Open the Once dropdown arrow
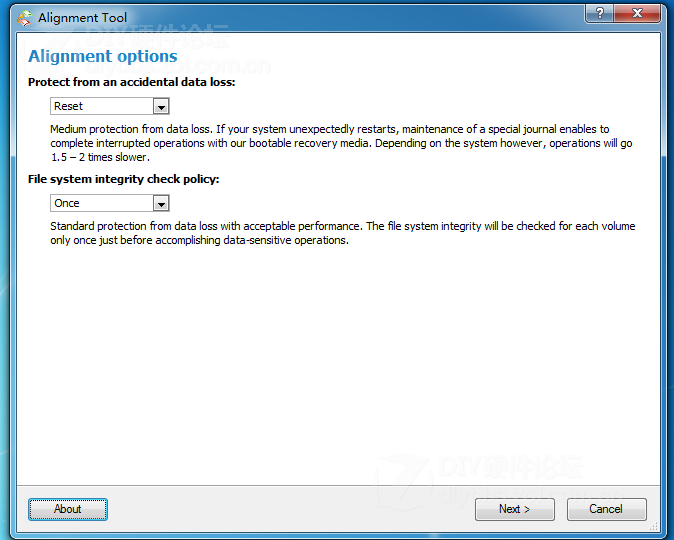Viewport: 674px width, 540px height. tap(161, 203)
